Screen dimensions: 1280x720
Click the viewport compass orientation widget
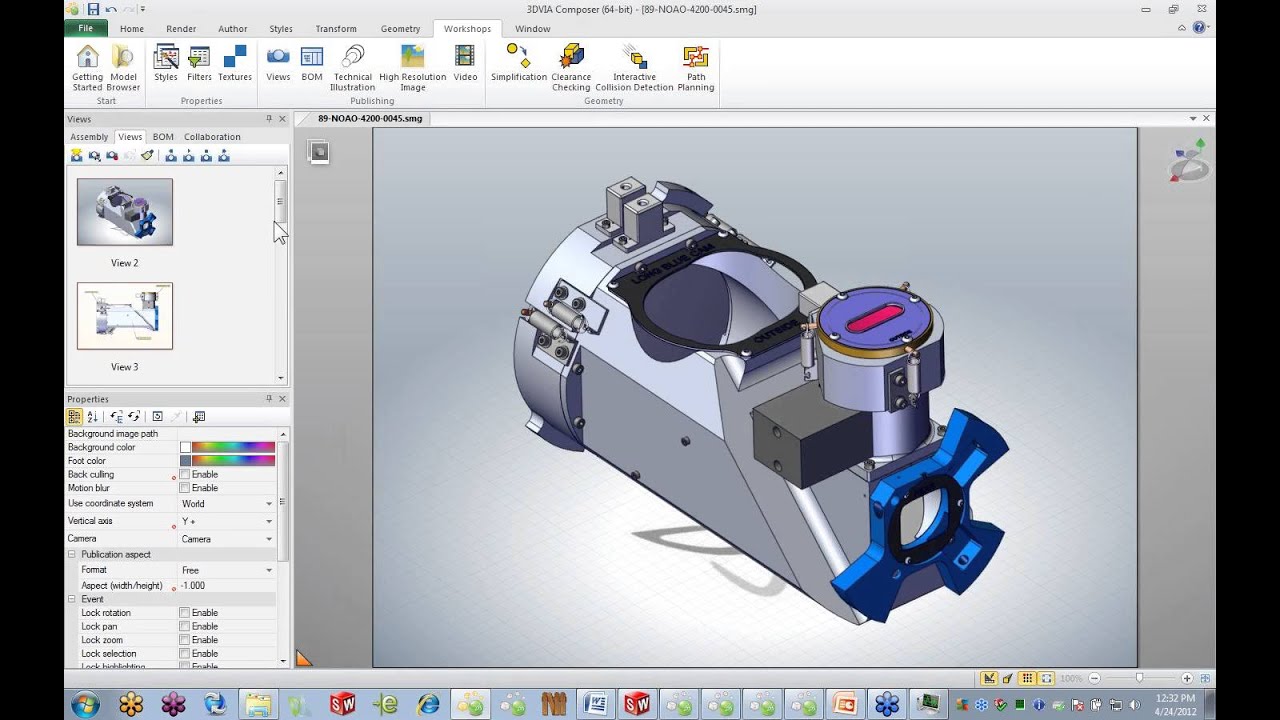coord(1188,161)
